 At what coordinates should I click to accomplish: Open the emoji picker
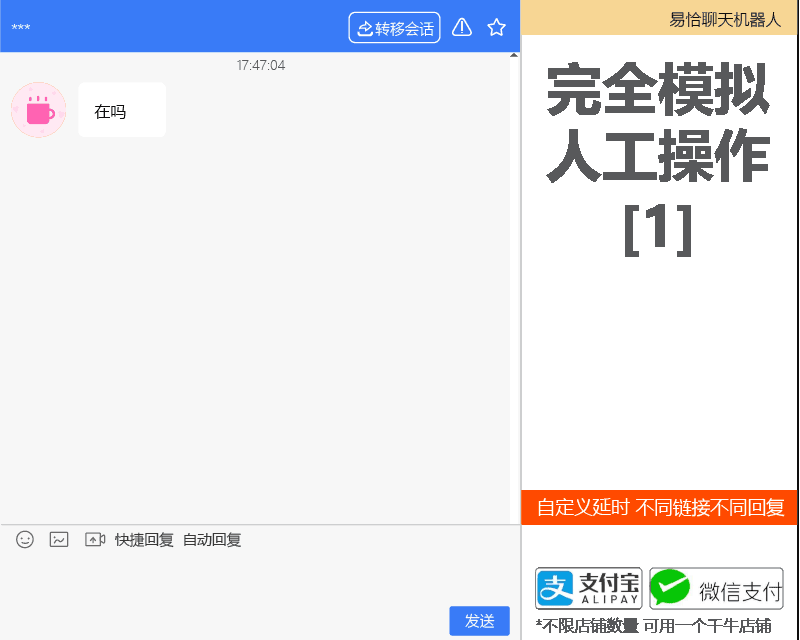point(24,539)
